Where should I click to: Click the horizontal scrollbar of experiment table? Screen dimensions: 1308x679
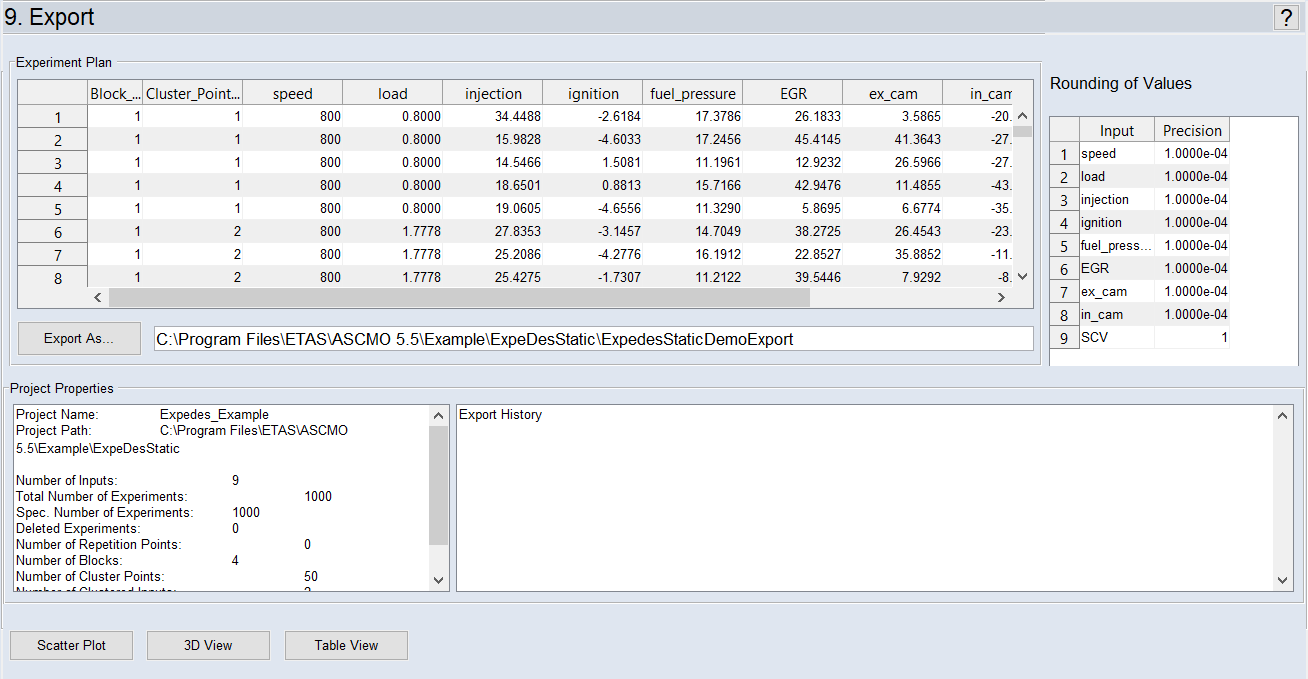click(x=459, y=298)
